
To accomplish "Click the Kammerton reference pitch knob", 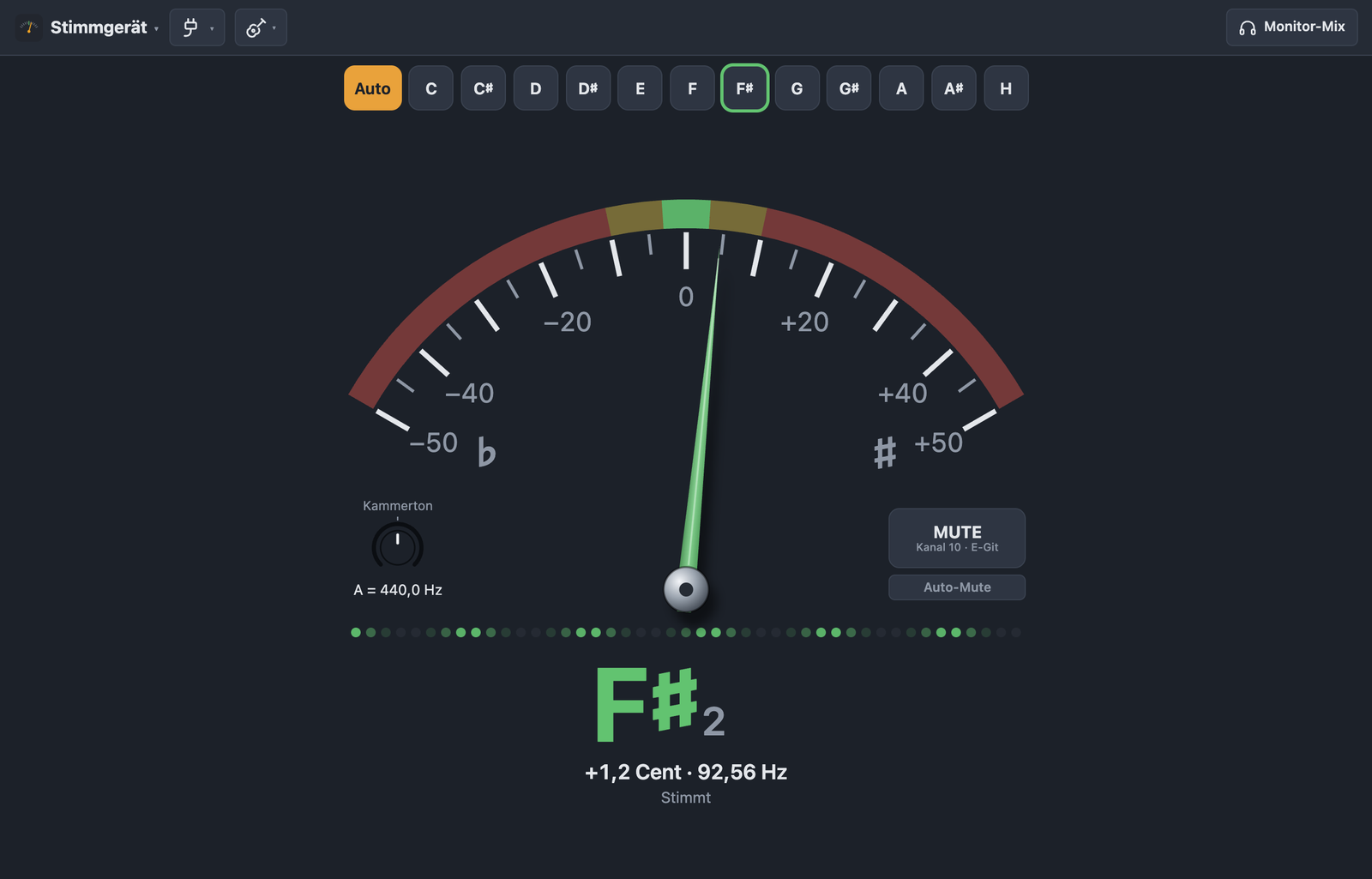I will [398, 546].
